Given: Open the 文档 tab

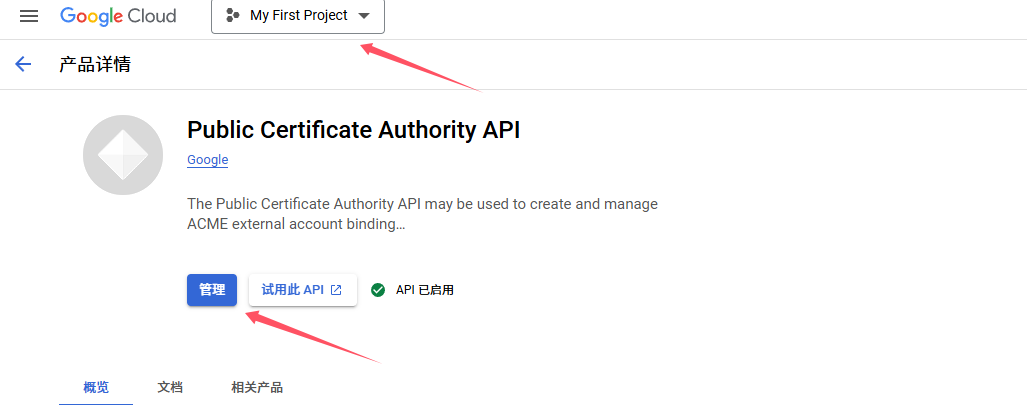Looking at the screenshot, I should tap(170, 387).
